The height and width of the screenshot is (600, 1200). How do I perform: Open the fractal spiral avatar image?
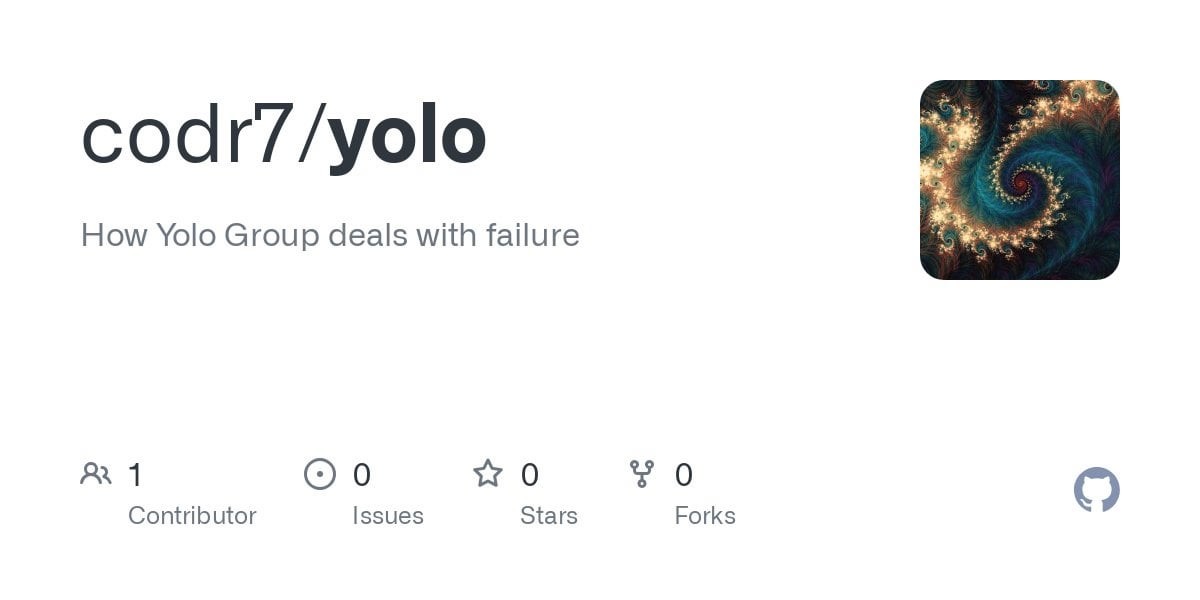pos(1019,180)
